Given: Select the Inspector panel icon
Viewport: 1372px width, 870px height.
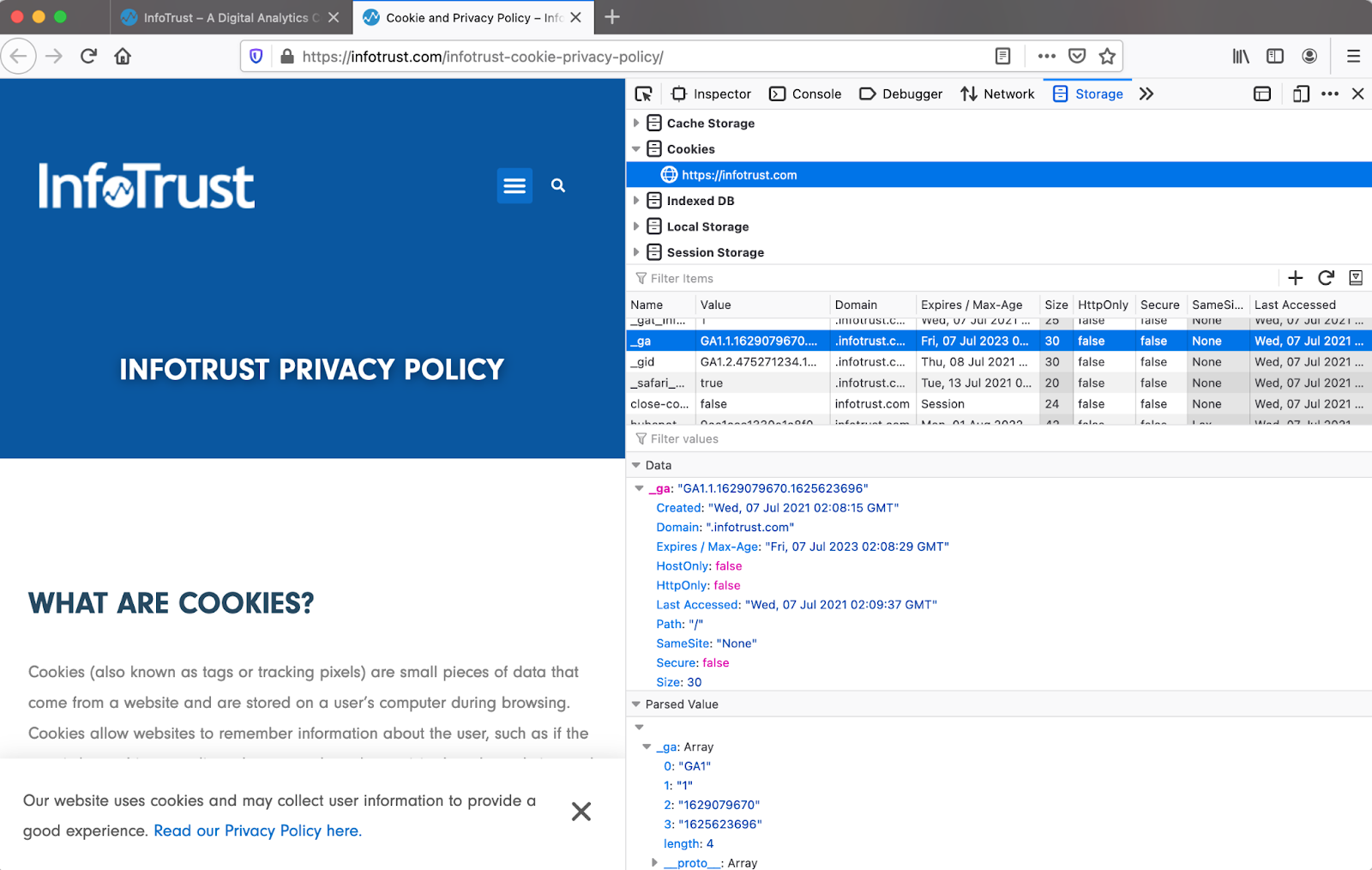Looking at the screenshot, I should coord(711,94).
